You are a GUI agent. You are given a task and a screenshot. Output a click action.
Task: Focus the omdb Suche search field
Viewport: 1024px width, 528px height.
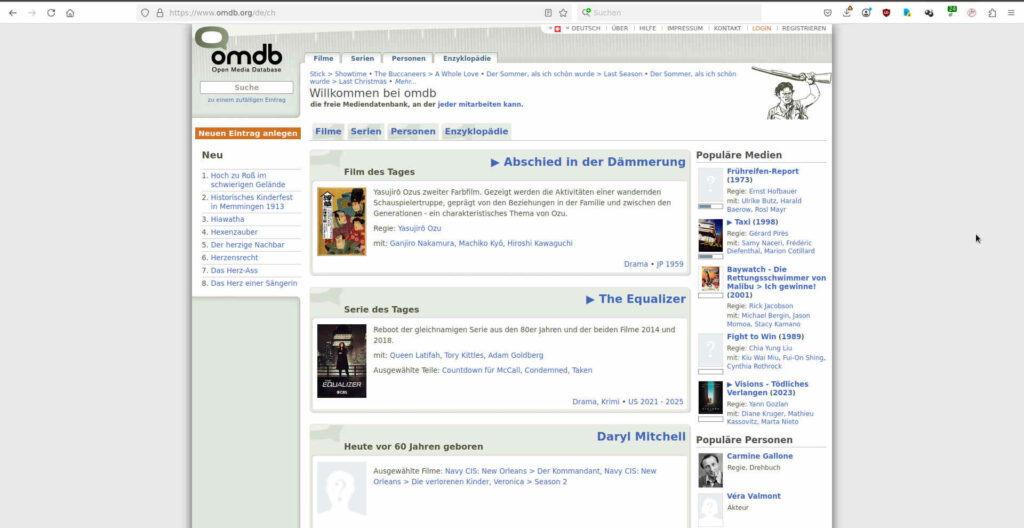(247, 88)
